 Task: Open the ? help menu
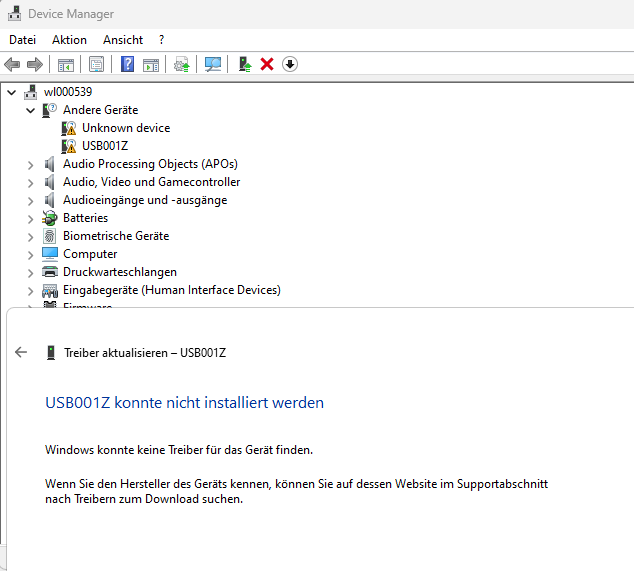pos(162,40)
